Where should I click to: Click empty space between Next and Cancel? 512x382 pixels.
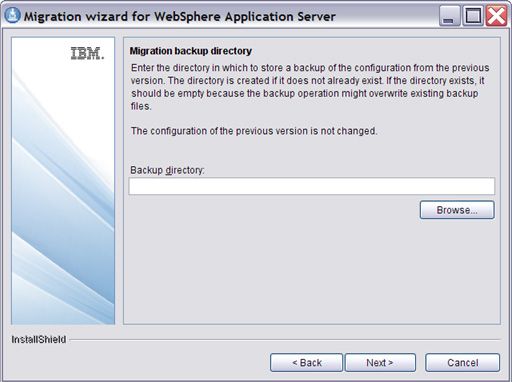pos(420,362)
